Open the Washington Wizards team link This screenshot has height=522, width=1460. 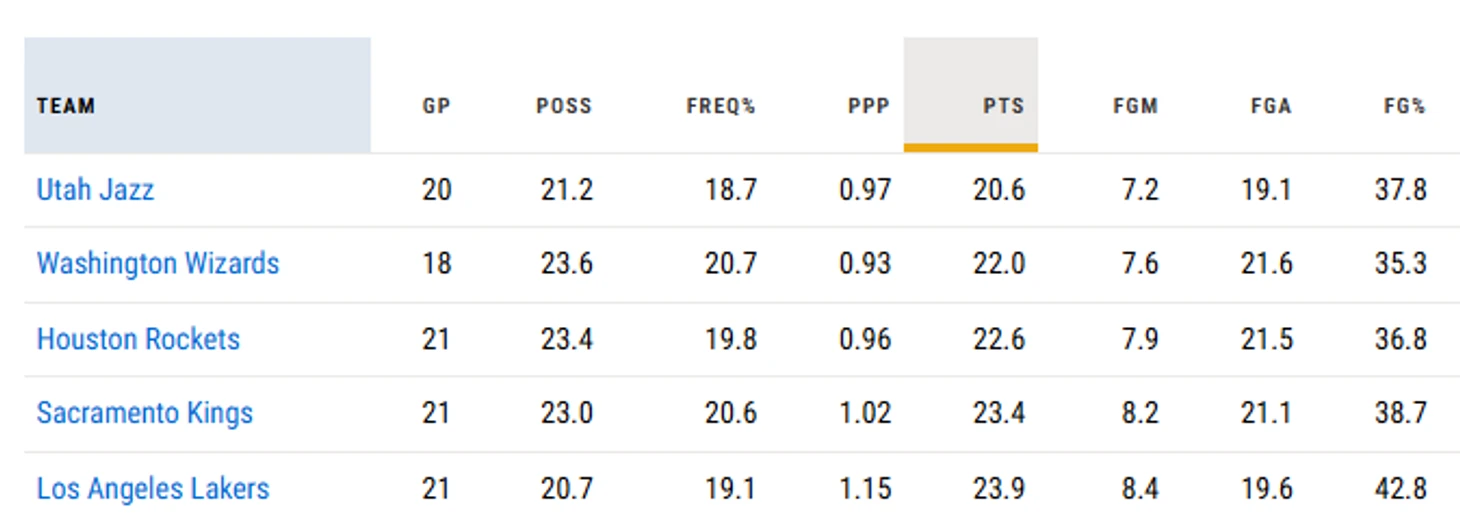(x=158, y=264)
